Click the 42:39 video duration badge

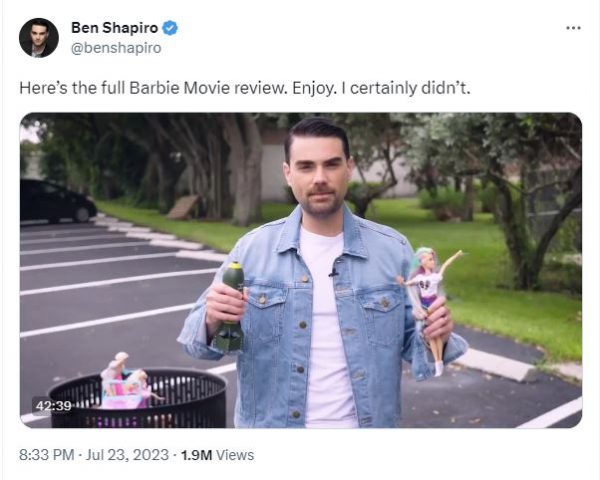pyautogui.click(x=53, y=406)
